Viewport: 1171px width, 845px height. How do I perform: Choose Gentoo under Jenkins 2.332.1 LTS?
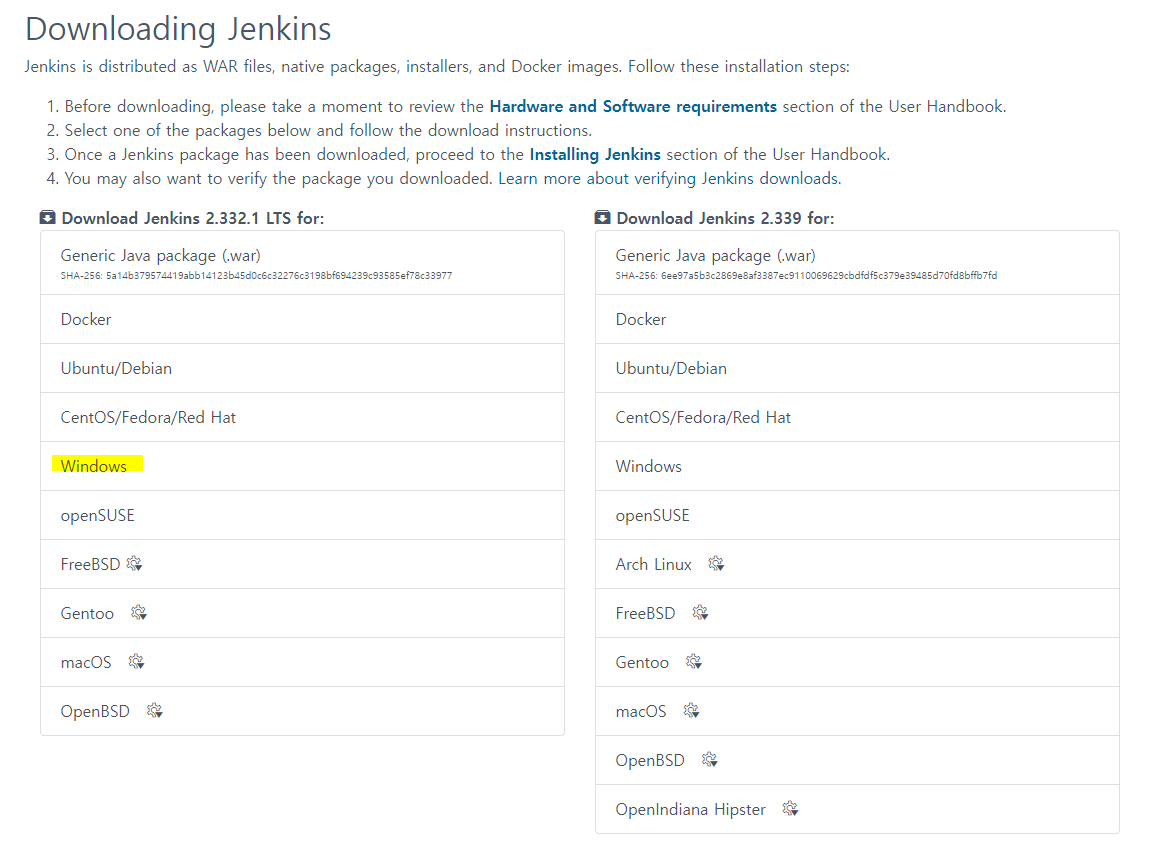[x=302, y=613]
